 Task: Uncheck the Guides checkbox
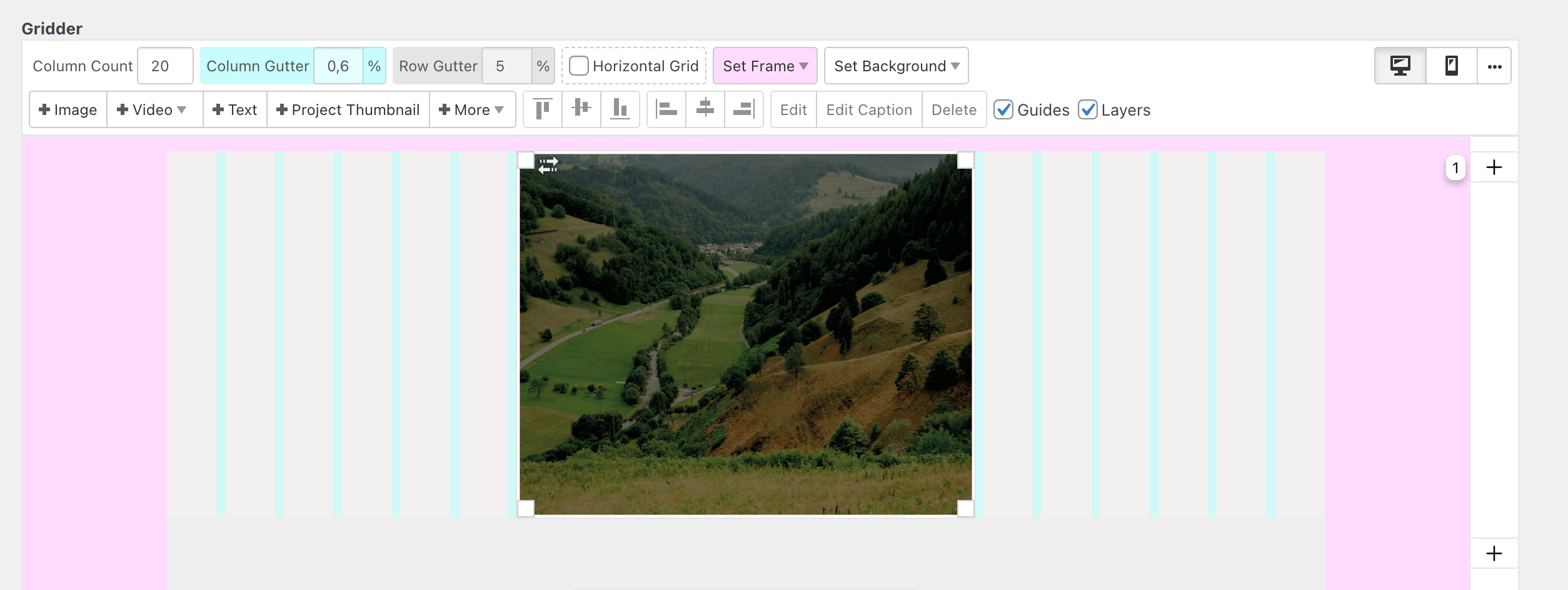tap(1003, 109)
